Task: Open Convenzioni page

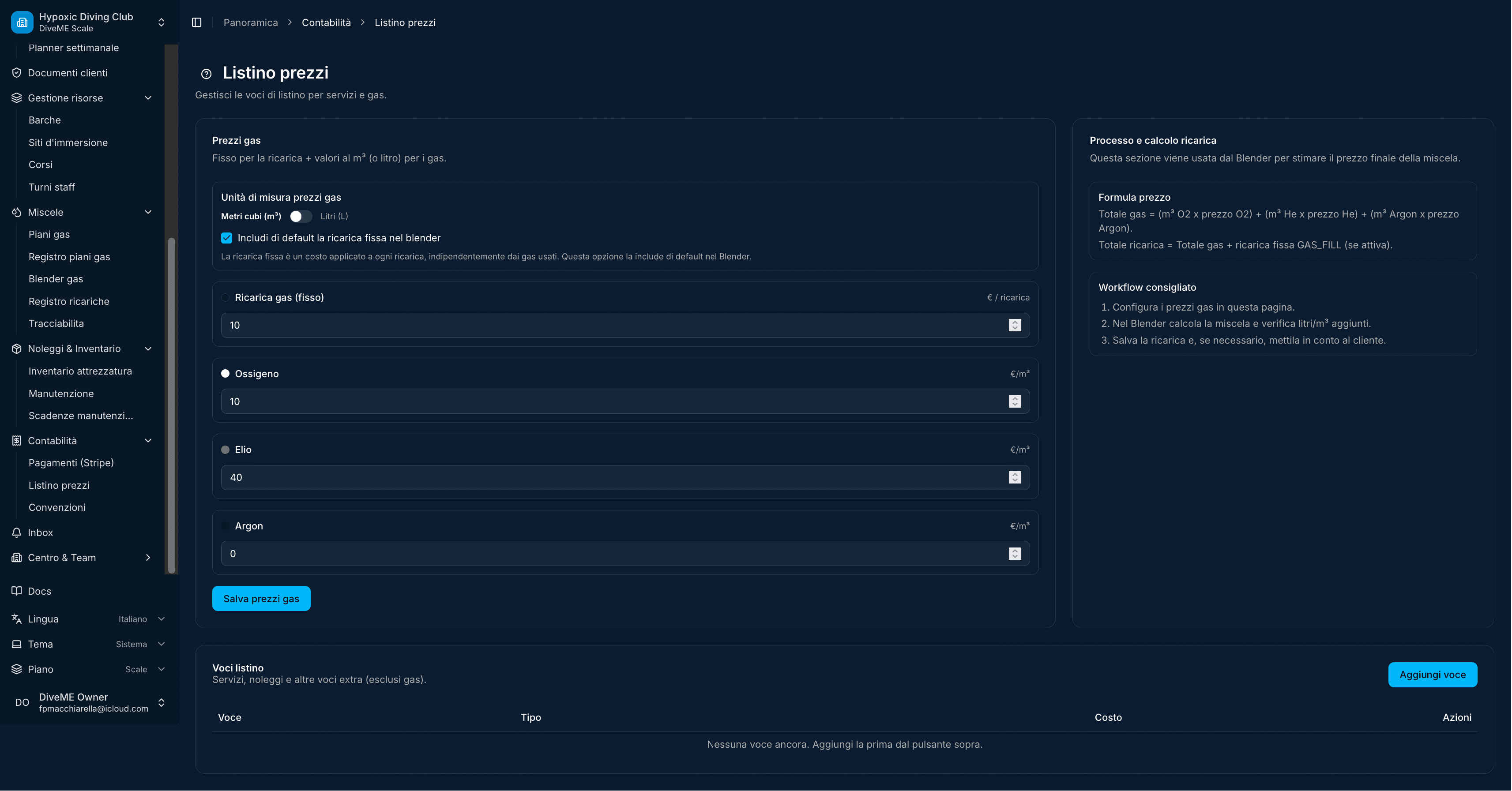Action: [x=57, y=507]
